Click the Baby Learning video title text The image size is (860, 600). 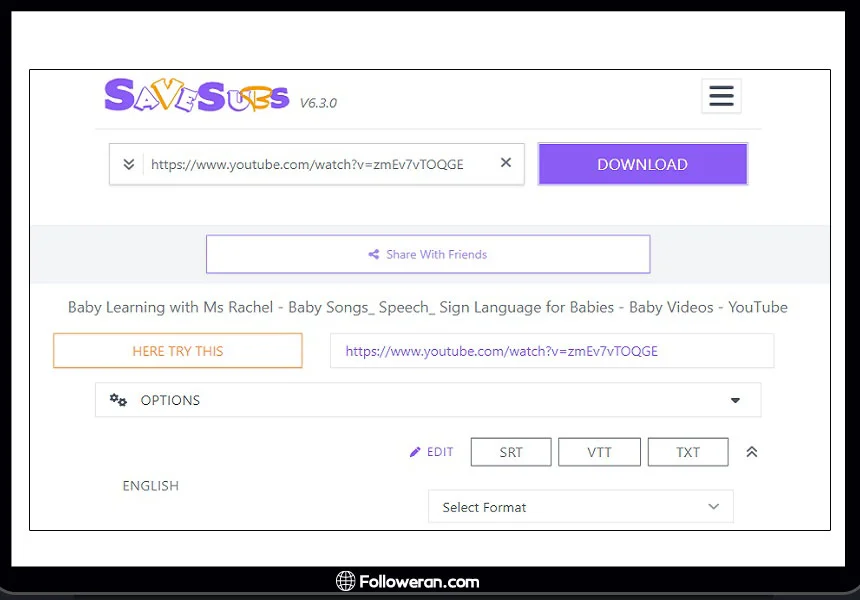(427, 307)
